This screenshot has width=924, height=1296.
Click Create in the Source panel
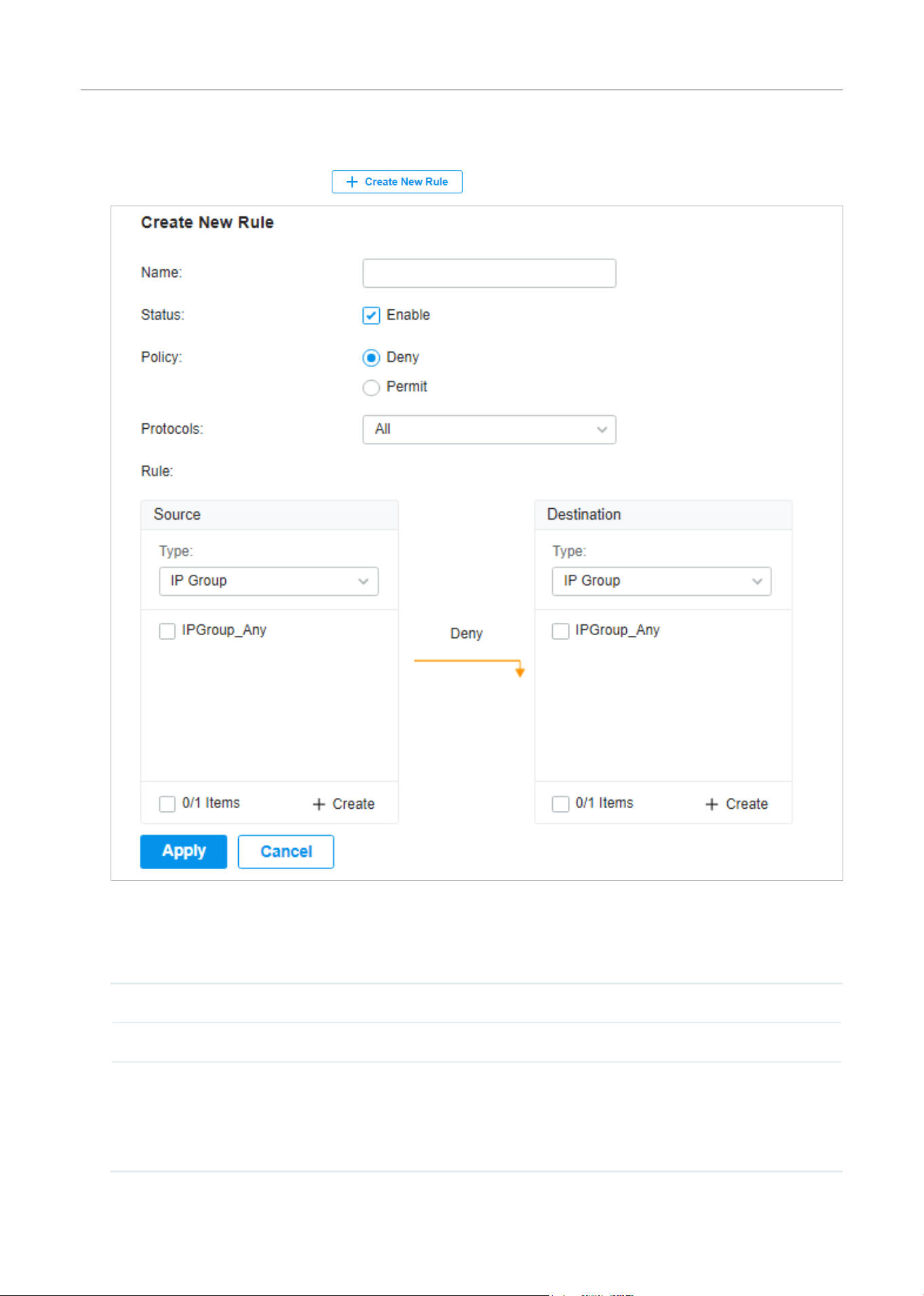344,804
